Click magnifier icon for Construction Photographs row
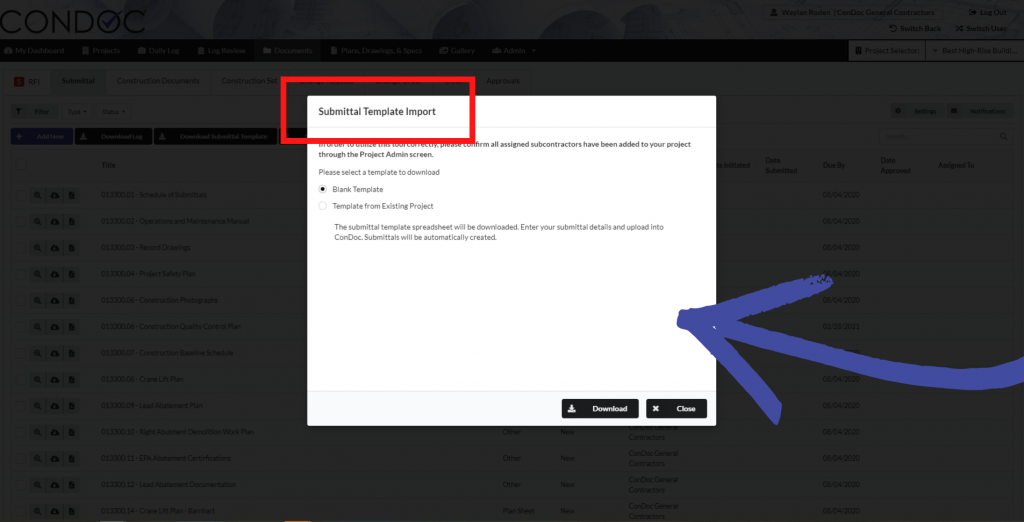This screenshot has width=1024, height=522. pos(38,301)
